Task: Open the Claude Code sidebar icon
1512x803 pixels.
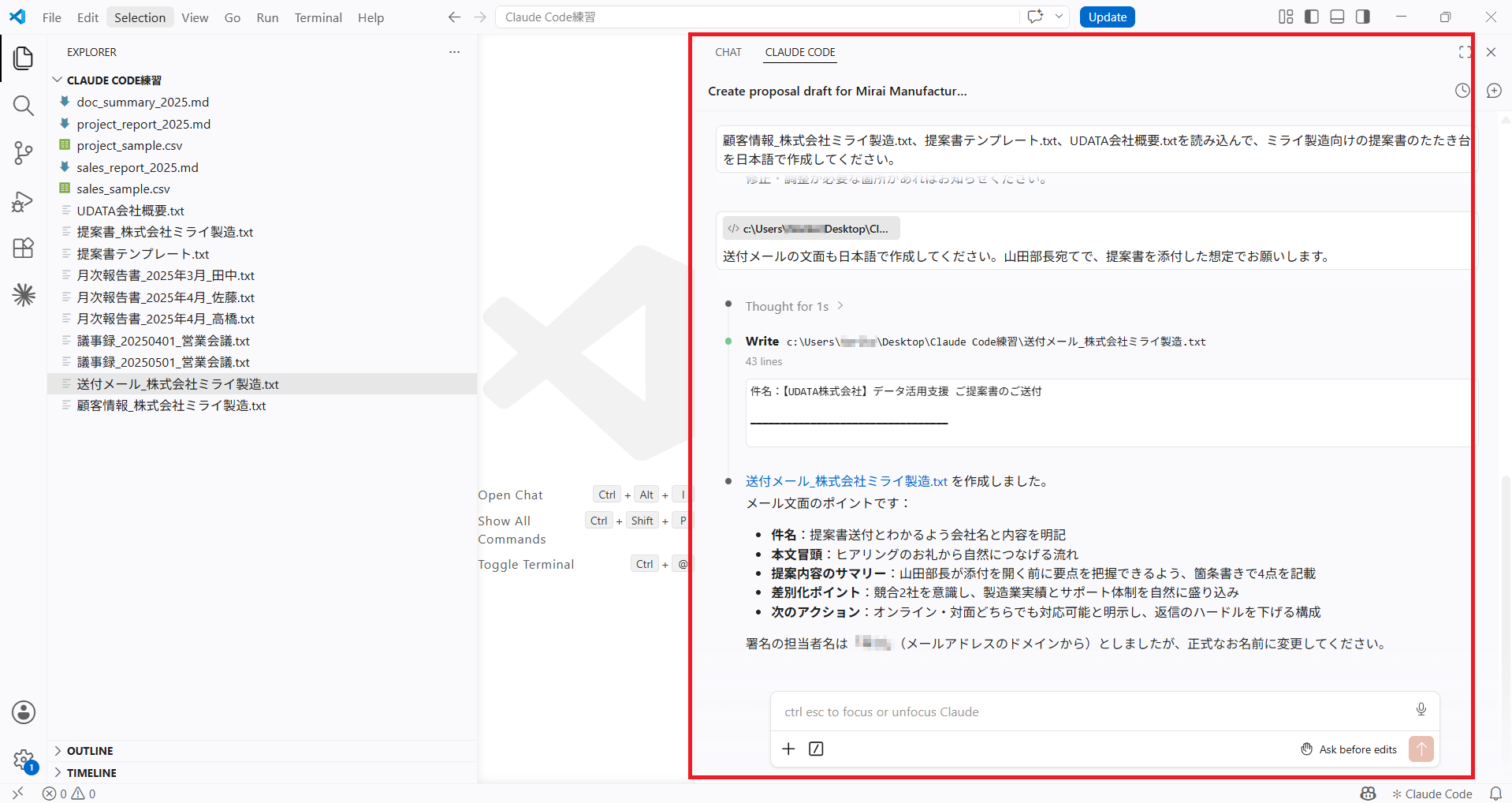Action: (x=24, y=295)
